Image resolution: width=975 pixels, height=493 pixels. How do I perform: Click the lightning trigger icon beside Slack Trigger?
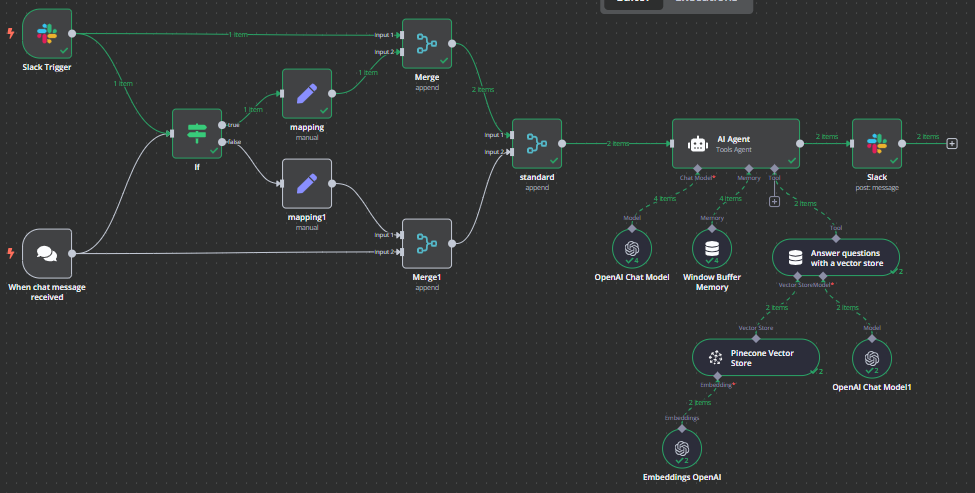point(10,33)
